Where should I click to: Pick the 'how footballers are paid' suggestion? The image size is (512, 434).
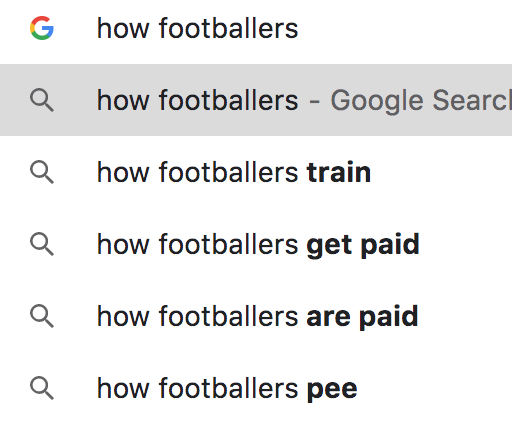256,316
